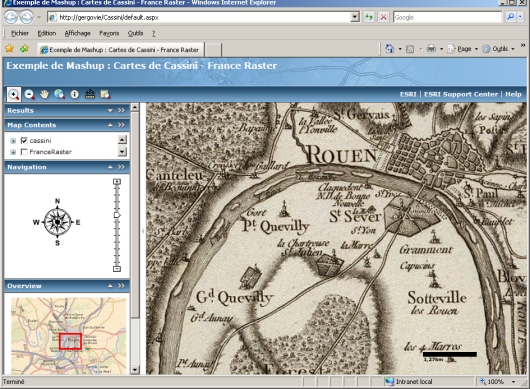Toggle the overview map toolbar icon
530x389 pixels.
coord(105,94)
